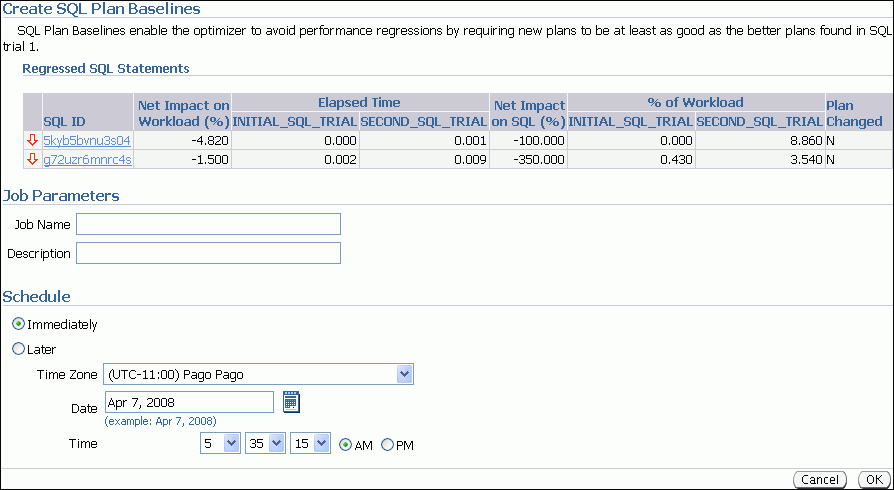The height and width of the screenshot is (490, 894).
Task: Click red regression arrow for g72uzr6mnrc4s
Action: 32,159
